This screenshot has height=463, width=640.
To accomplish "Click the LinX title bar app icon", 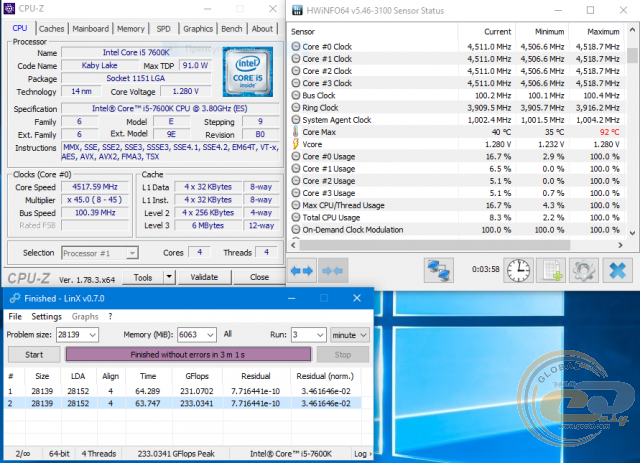I will (x=15, y=298).
